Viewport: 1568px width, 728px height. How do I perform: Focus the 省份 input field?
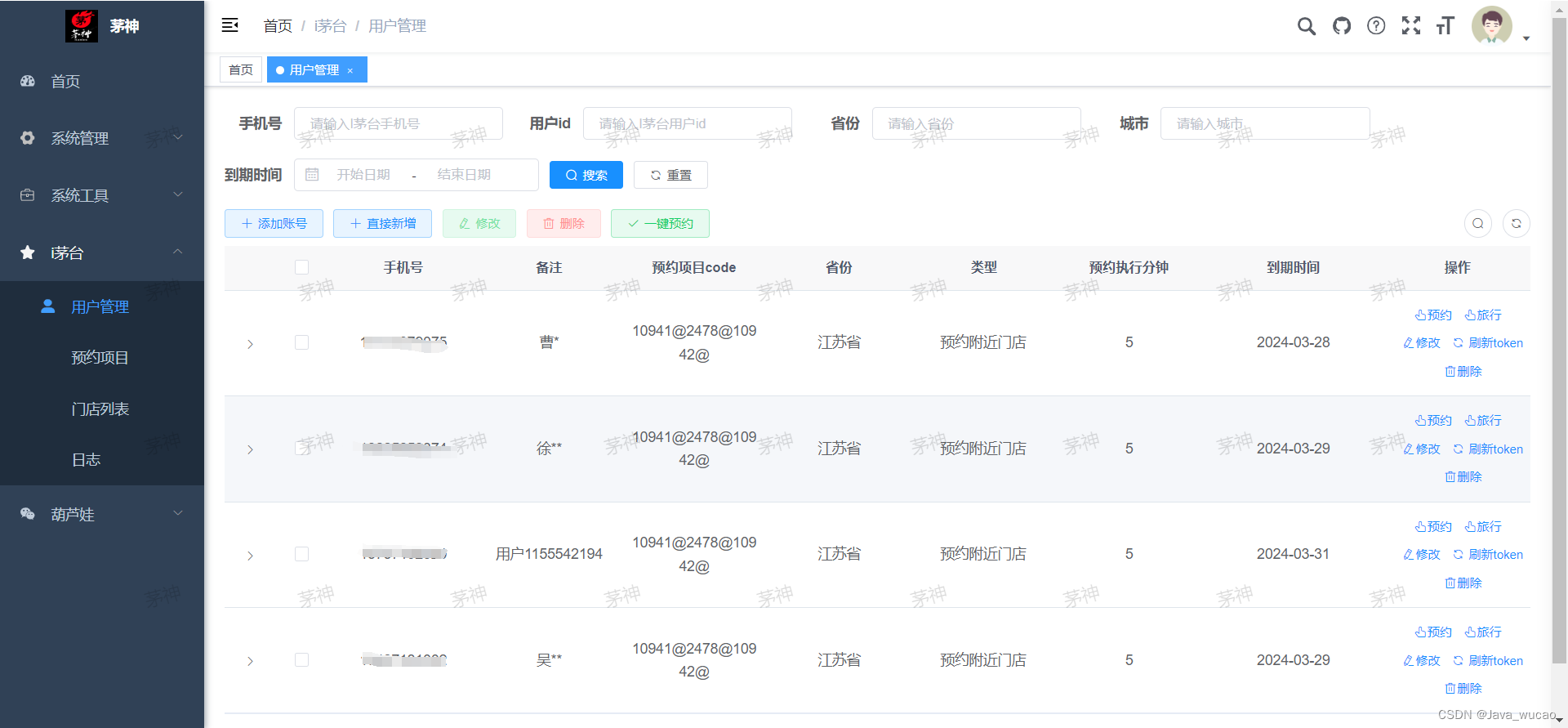tap(977, 123)
